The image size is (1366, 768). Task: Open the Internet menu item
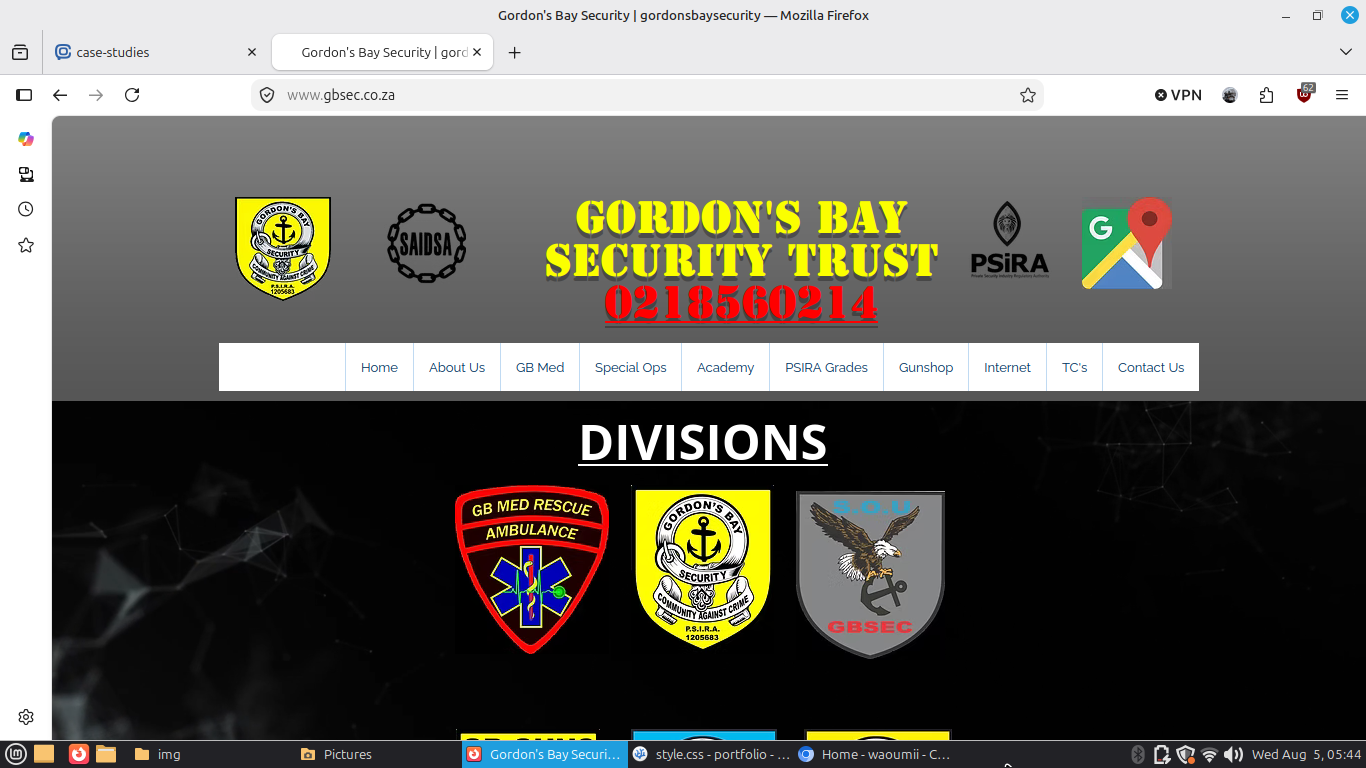click(1007, 367)
